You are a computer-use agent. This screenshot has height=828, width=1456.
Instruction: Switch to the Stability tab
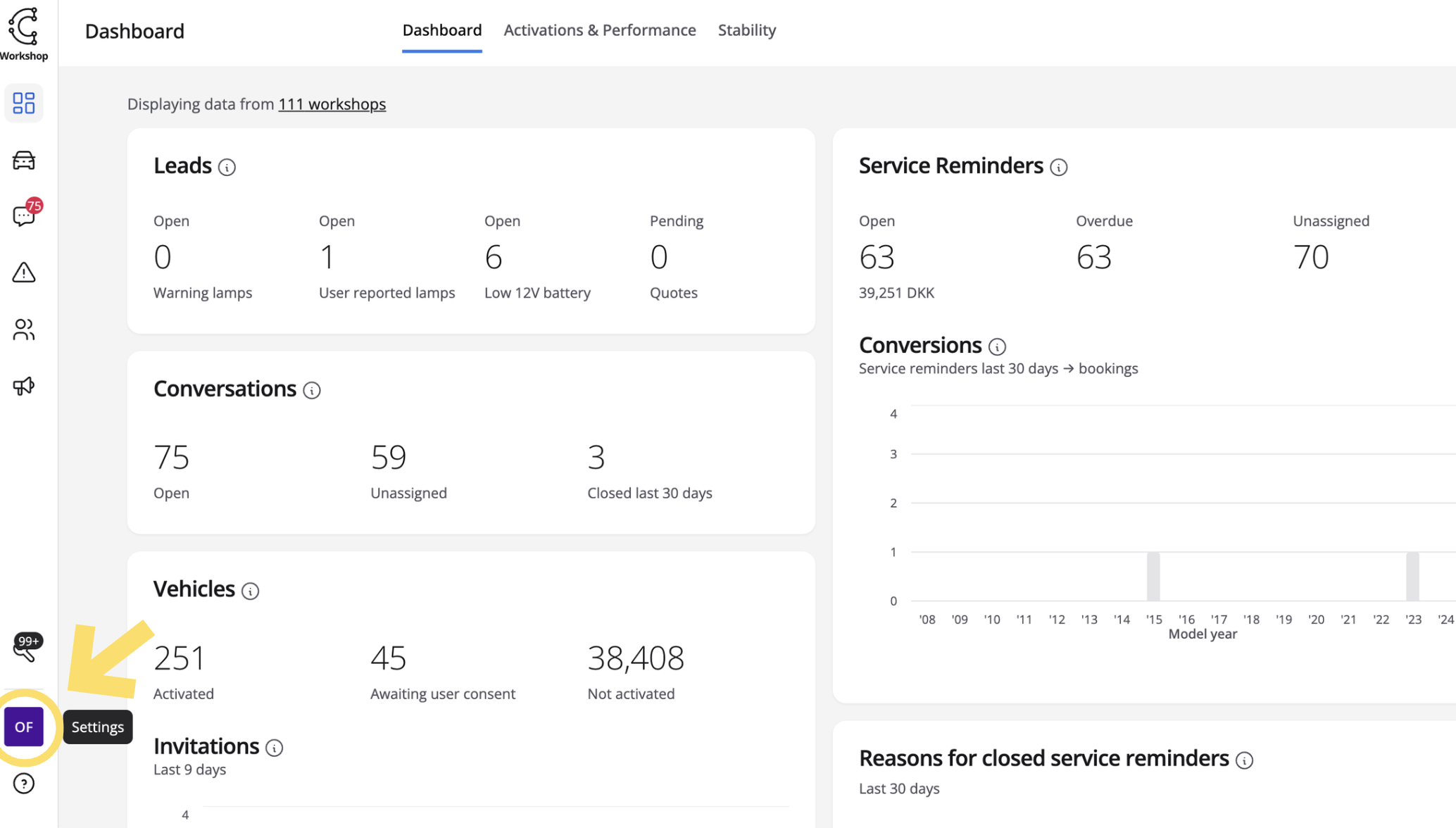tap(746, 30)
